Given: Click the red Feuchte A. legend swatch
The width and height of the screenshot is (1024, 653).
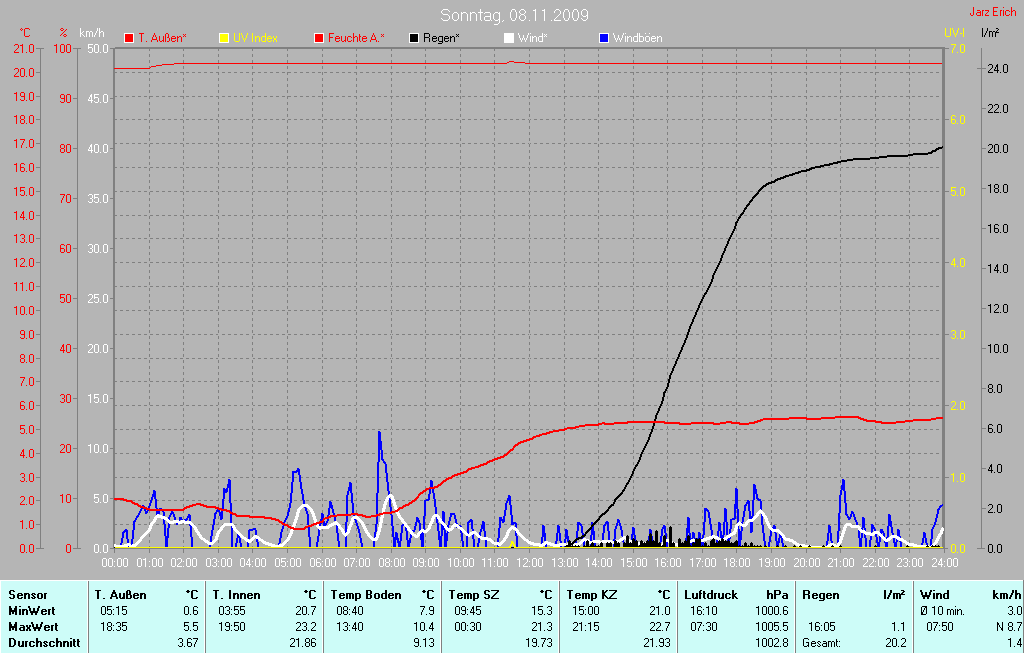Looking at the screenshot, I should click(x=320, y=38).
